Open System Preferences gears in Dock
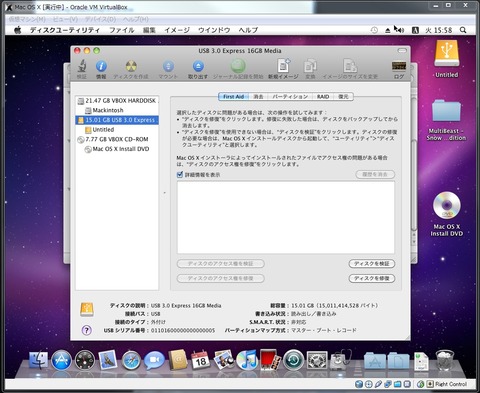This screenshot has width=480, height=393. (317, 360)
